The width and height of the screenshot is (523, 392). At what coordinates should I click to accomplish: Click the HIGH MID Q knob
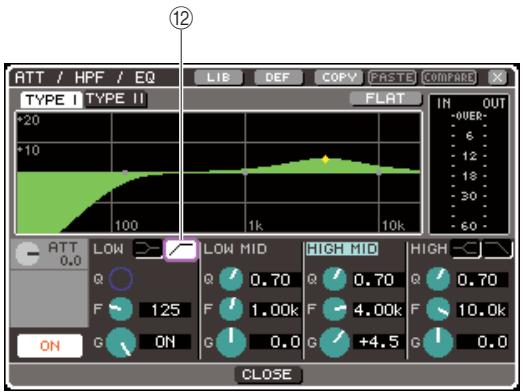(334, 279)
